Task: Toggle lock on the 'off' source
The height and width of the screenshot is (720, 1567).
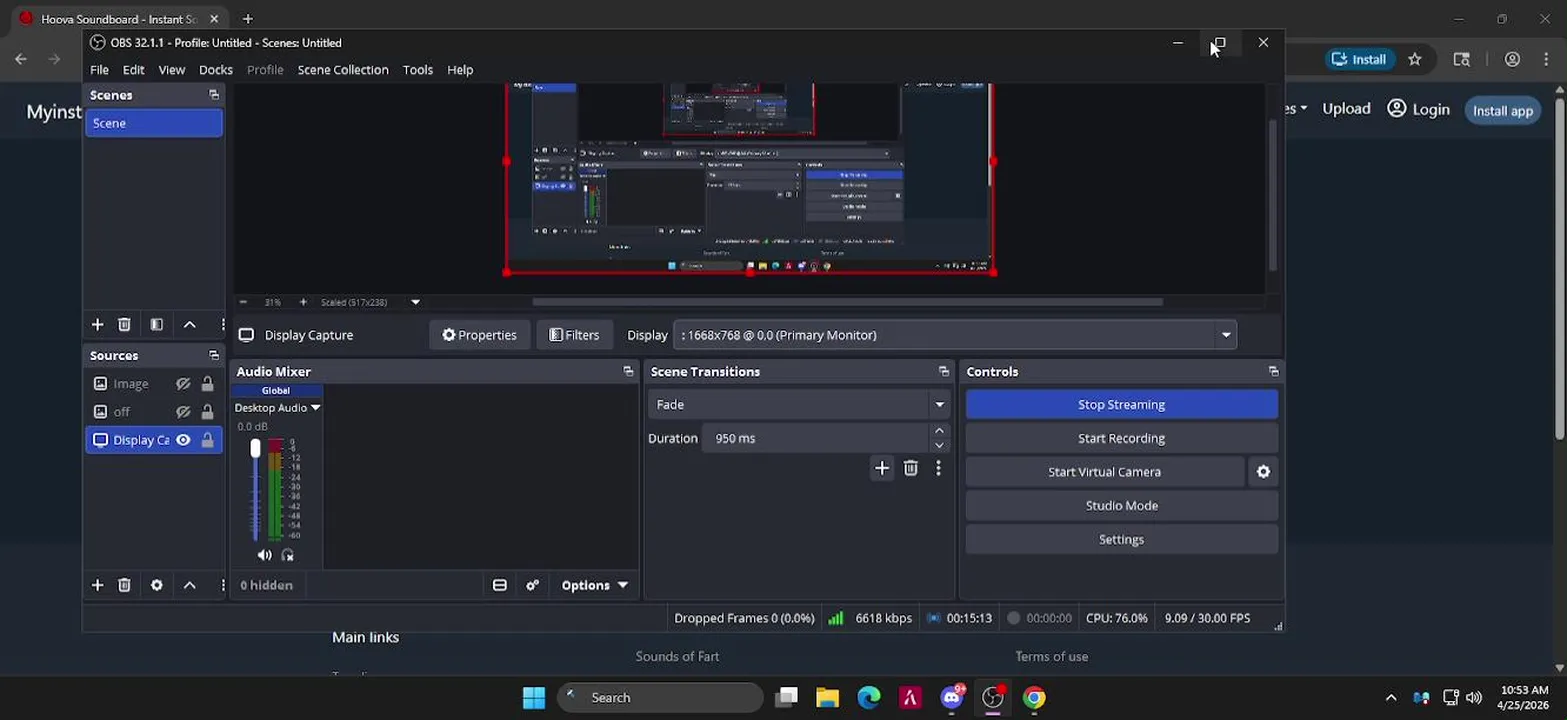Action: [207, 412]
